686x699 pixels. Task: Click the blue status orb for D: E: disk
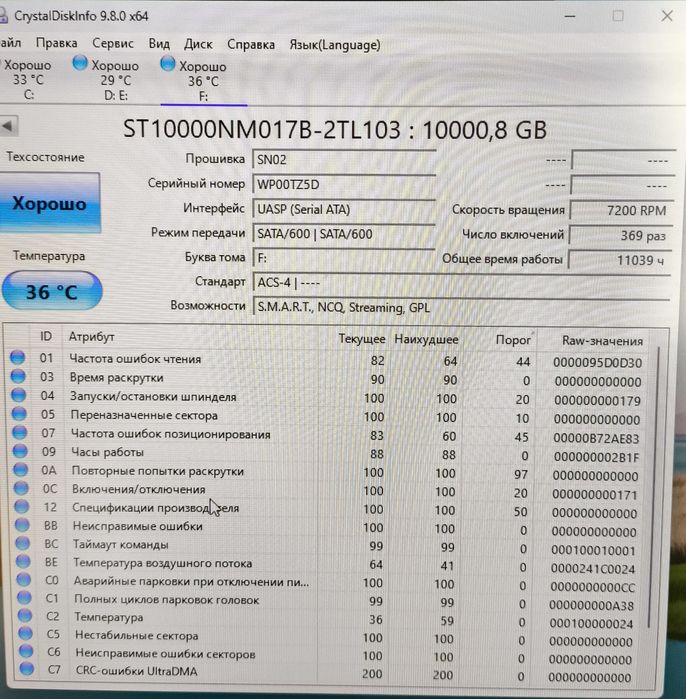pos(80,63)
